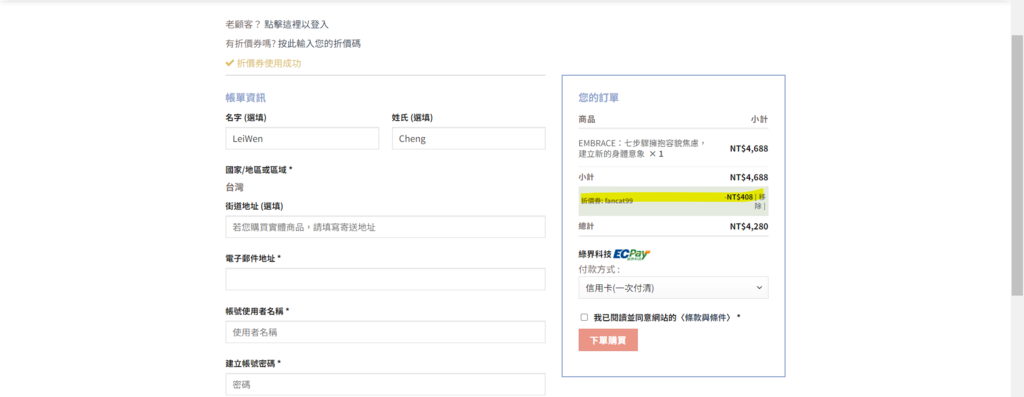Focus the account username input field

point(385,332)
